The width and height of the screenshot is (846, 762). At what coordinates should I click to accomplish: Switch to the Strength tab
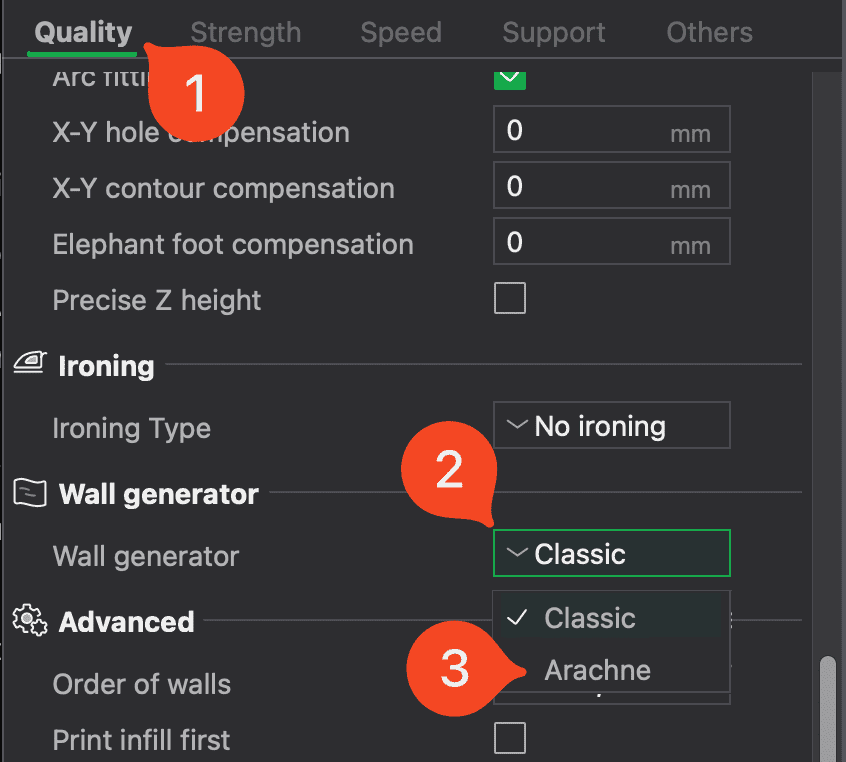(245, 33)
